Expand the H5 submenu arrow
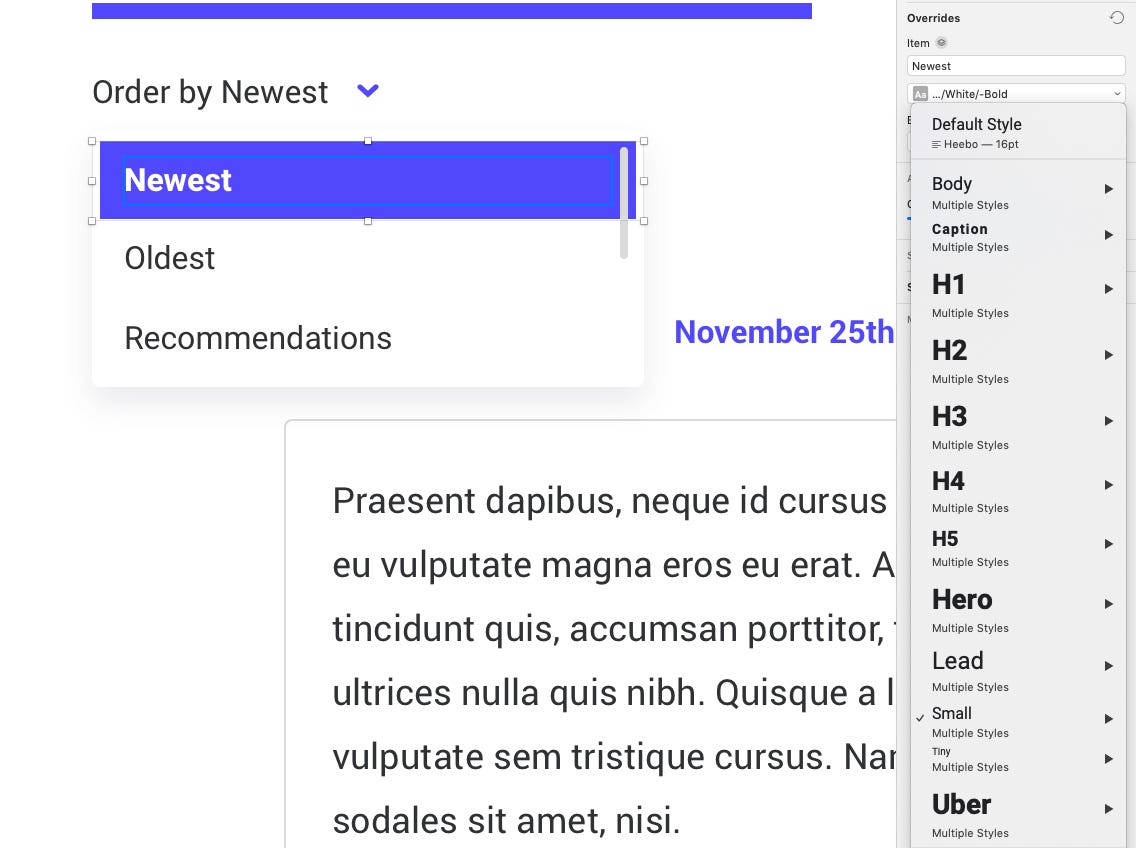The image size is (1136, 848). 1108,544
